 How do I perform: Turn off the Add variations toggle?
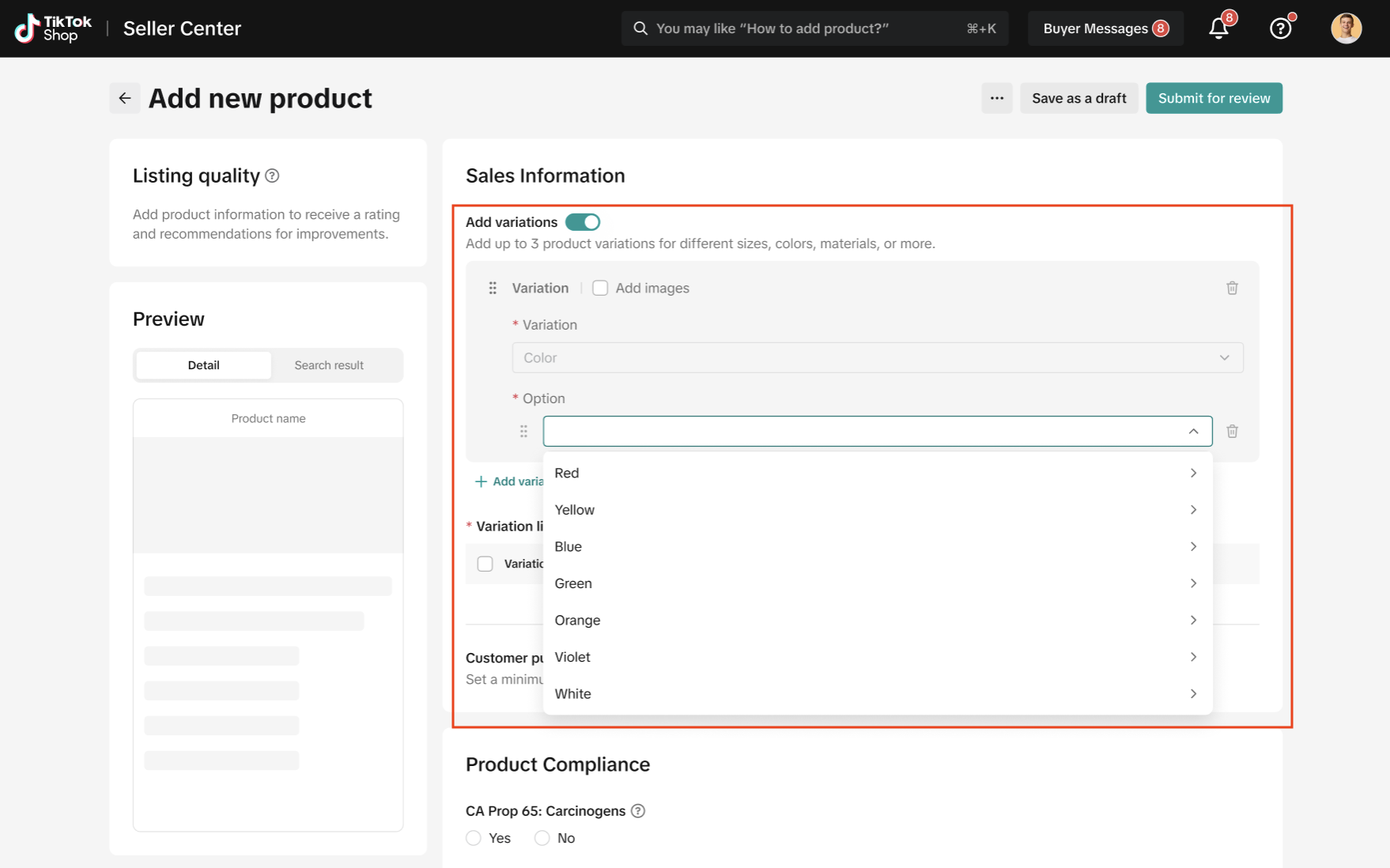point(583,222)
